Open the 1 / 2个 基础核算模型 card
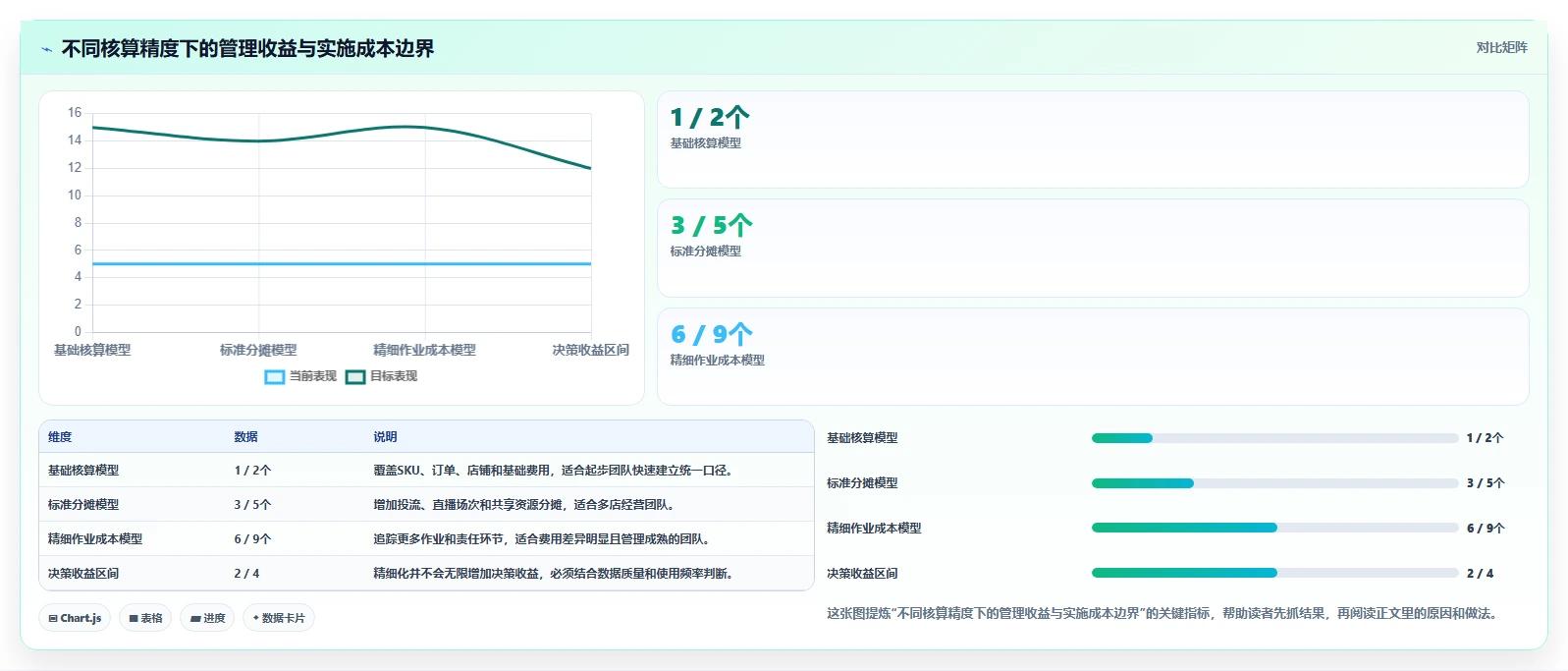1568x671 pixels. tap(1093, 140)
